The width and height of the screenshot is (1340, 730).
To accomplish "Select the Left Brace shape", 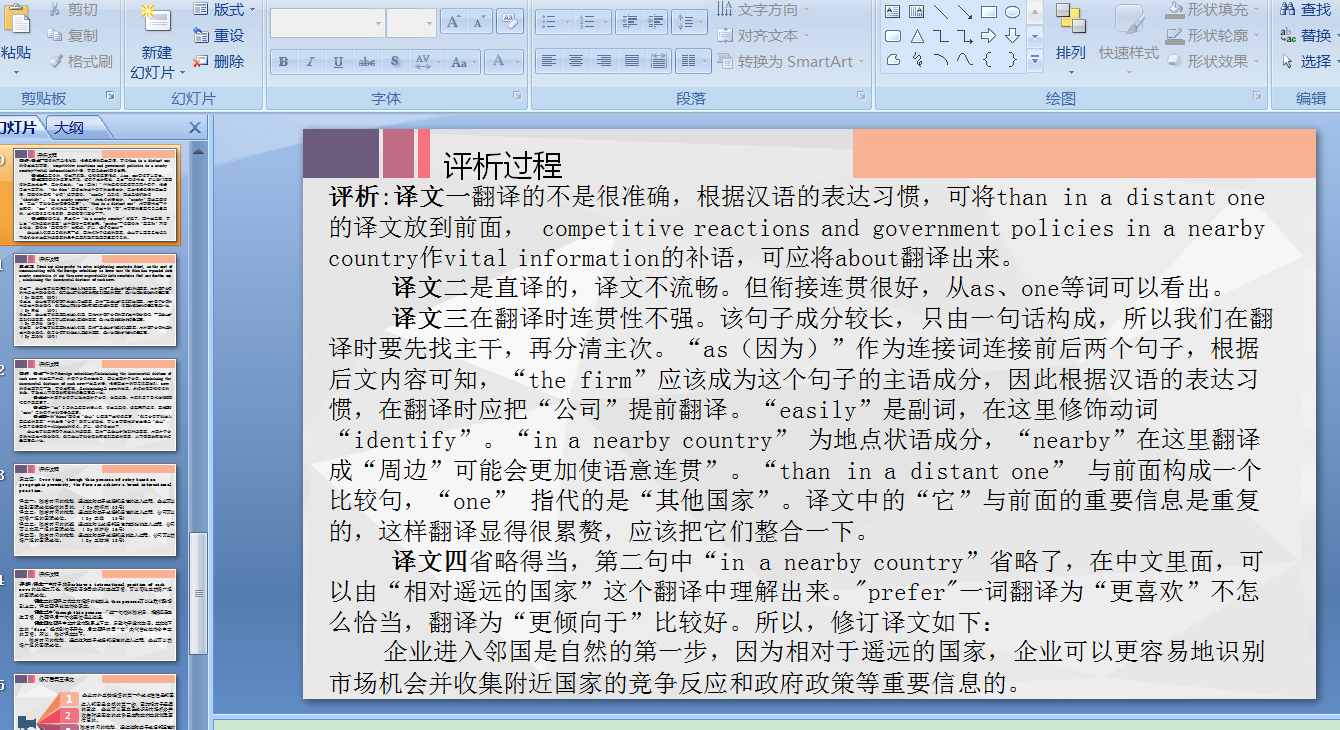I will tap(989, 60).
